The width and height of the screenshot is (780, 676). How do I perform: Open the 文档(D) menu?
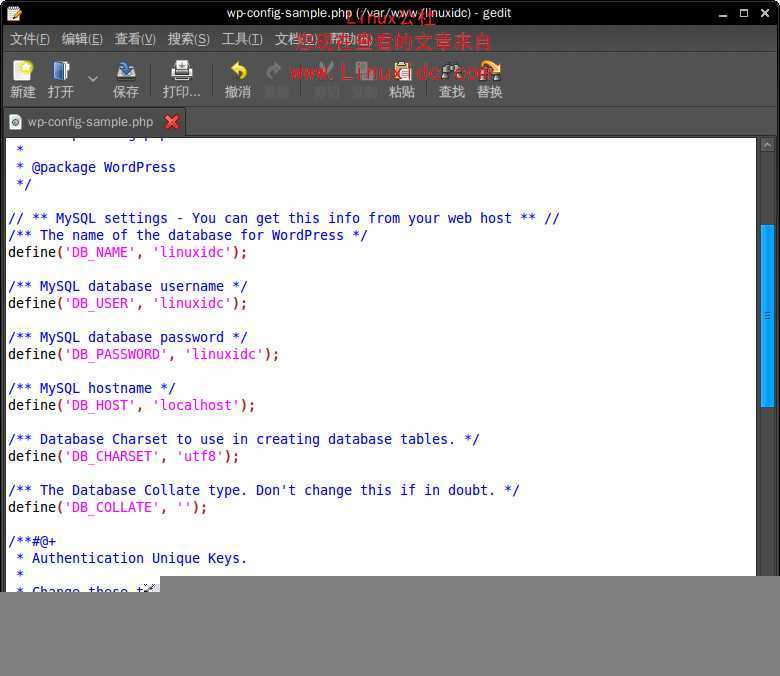[296, 39]
